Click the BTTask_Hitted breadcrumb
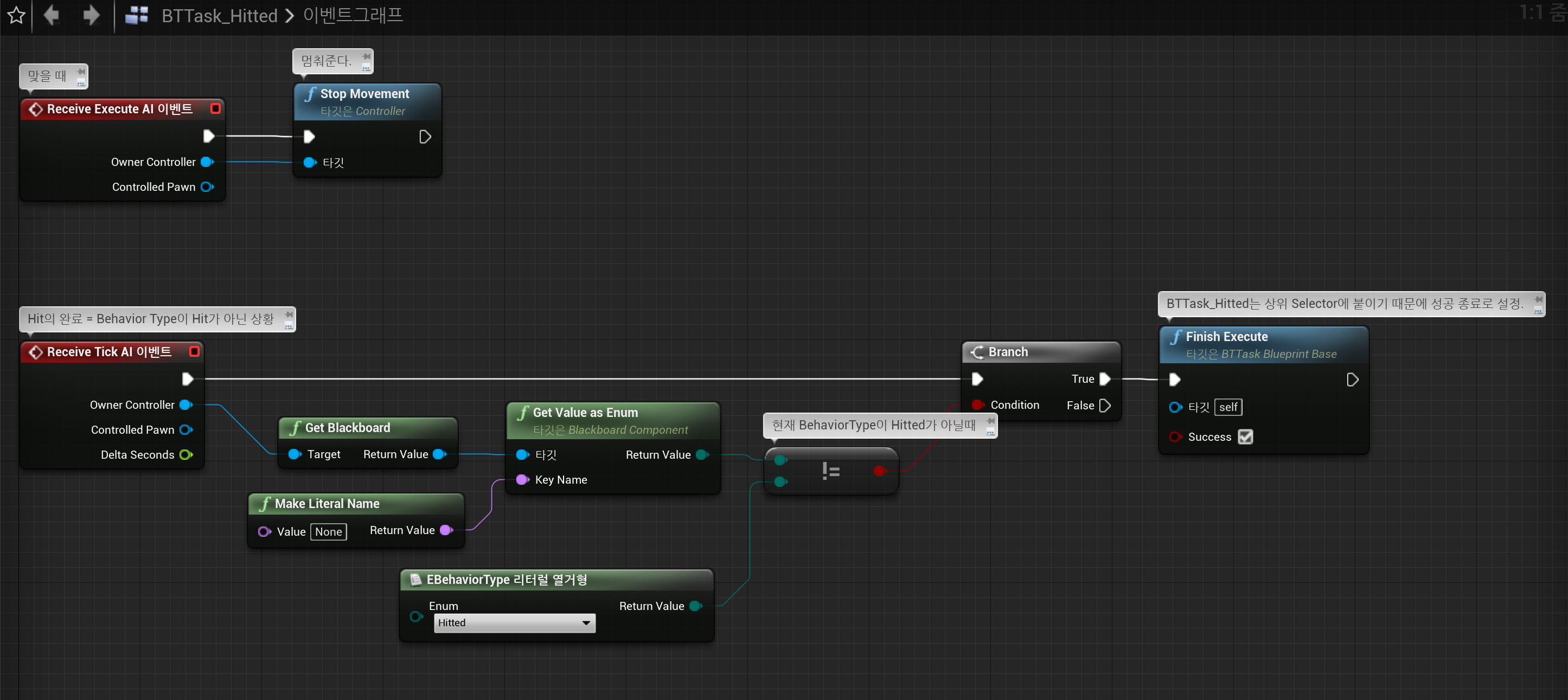The width and height of the screenshot is (1568, 700). point(219,16)
